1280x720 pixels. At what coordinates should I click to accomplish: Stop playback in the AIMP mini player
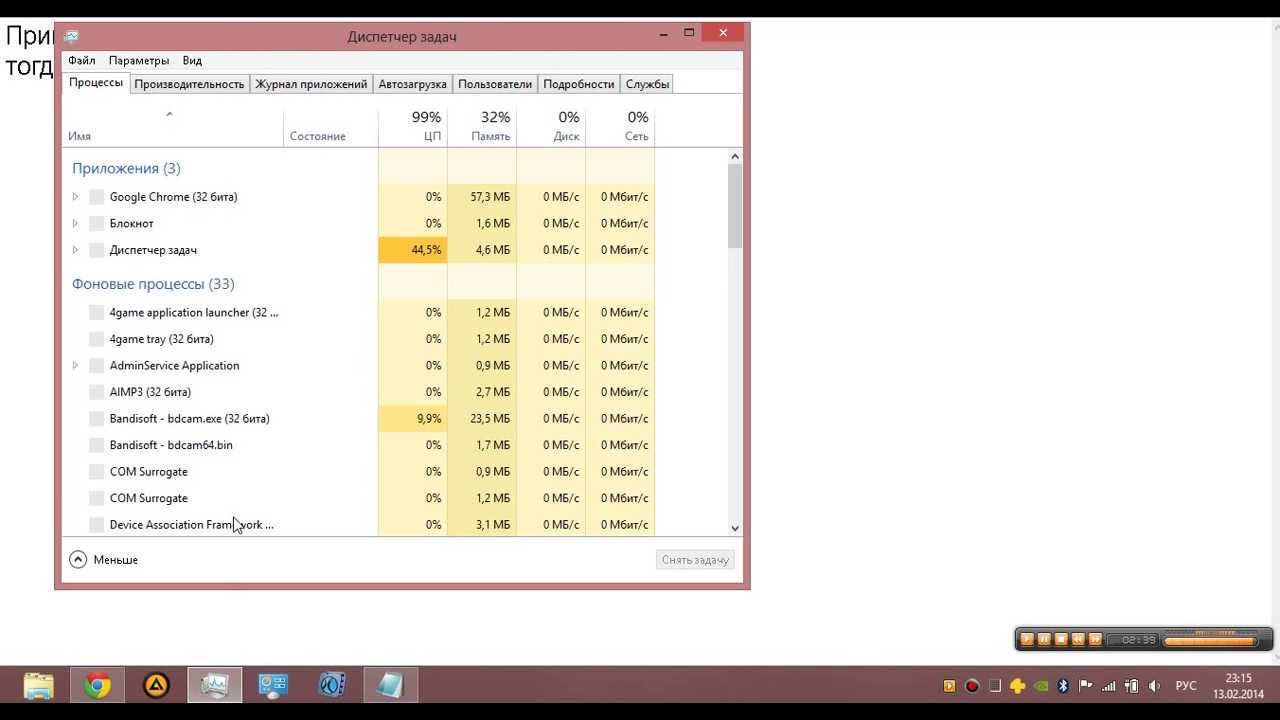[1061, 639]
